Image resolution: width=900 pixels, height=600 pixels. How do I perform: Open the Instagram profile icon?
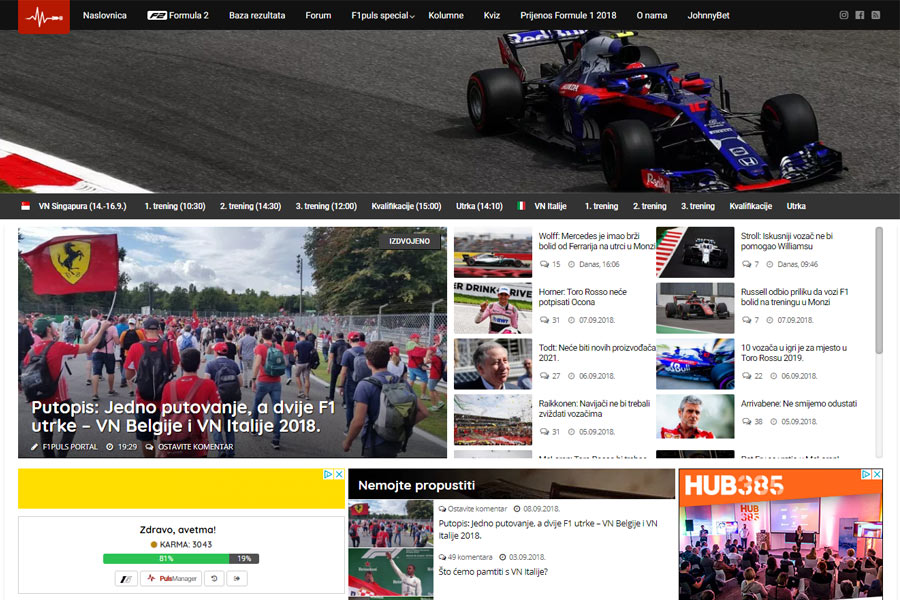click(844, 15)
